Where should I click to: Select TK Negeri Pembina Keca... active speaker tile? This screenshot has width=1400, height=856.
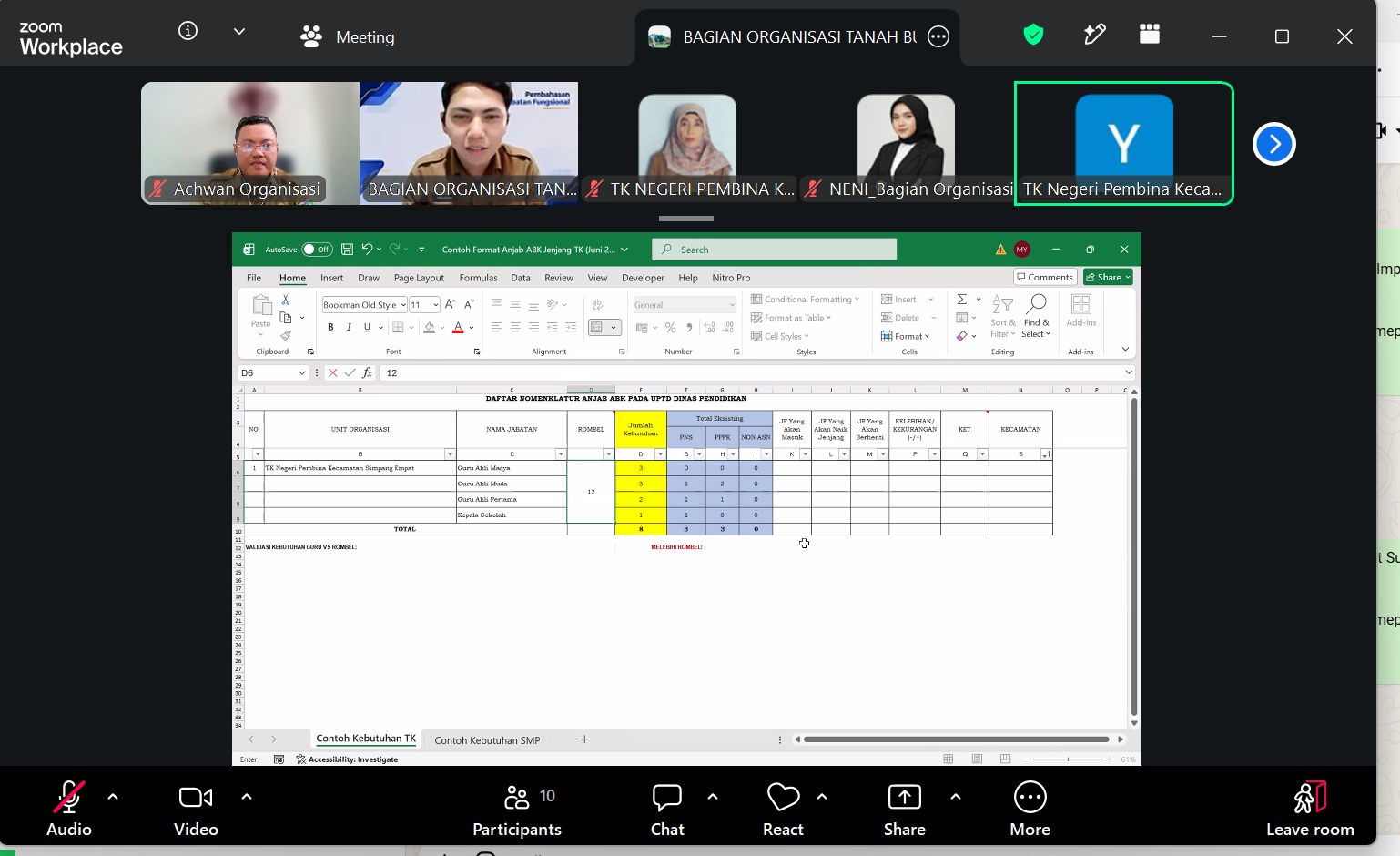point(1124,143)
